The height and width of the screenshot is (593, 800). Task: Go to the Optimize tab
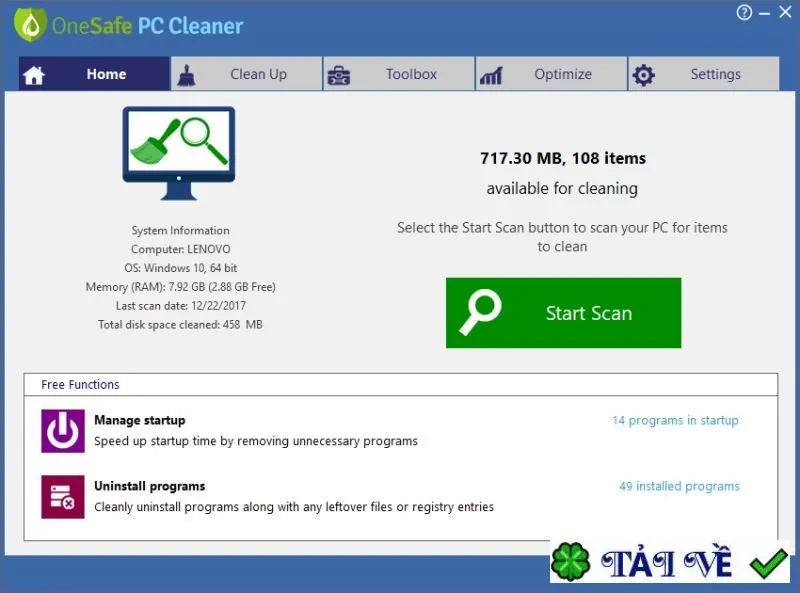[552, 74]
